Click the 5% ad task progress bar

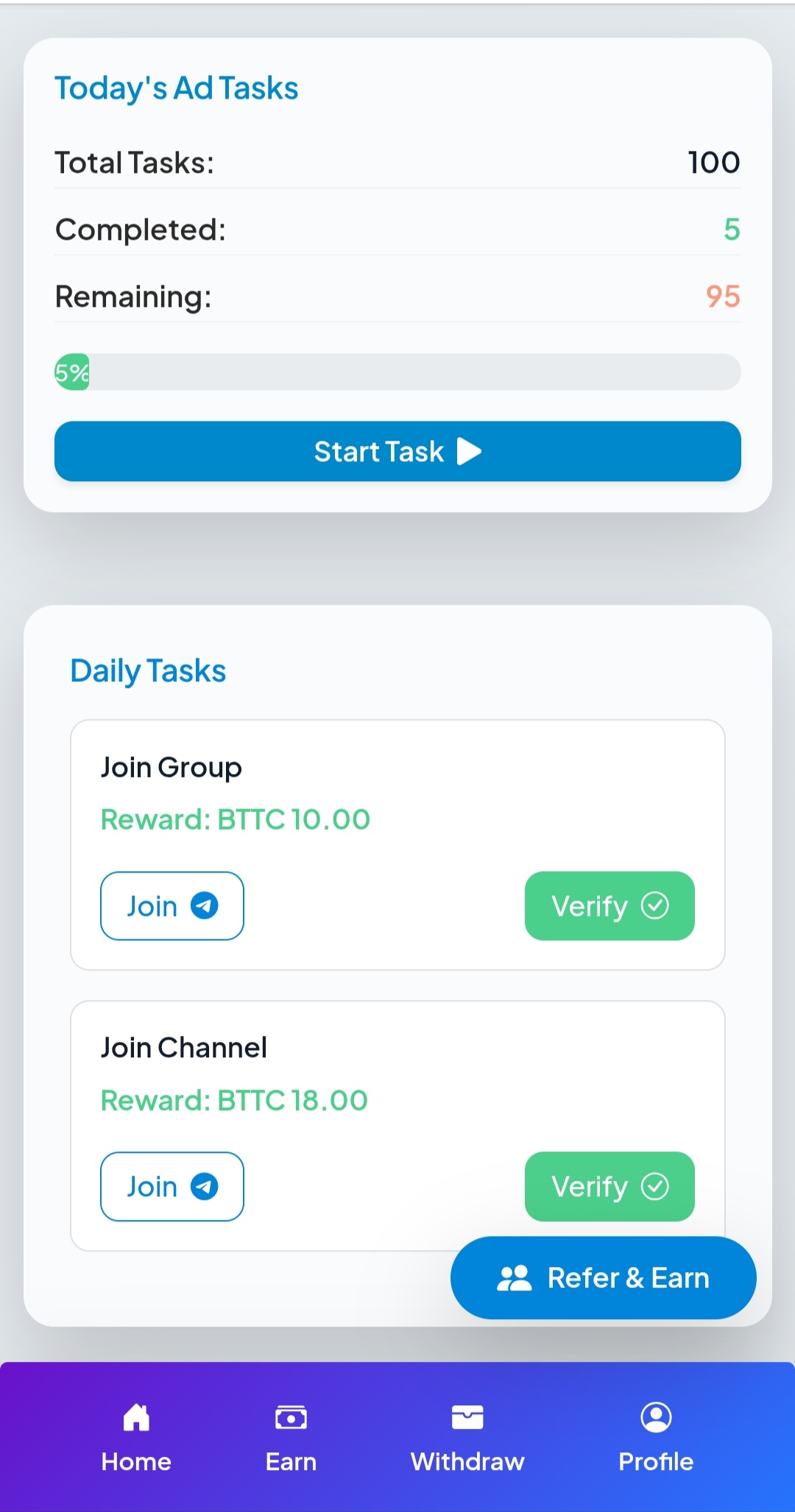point(397,372)
